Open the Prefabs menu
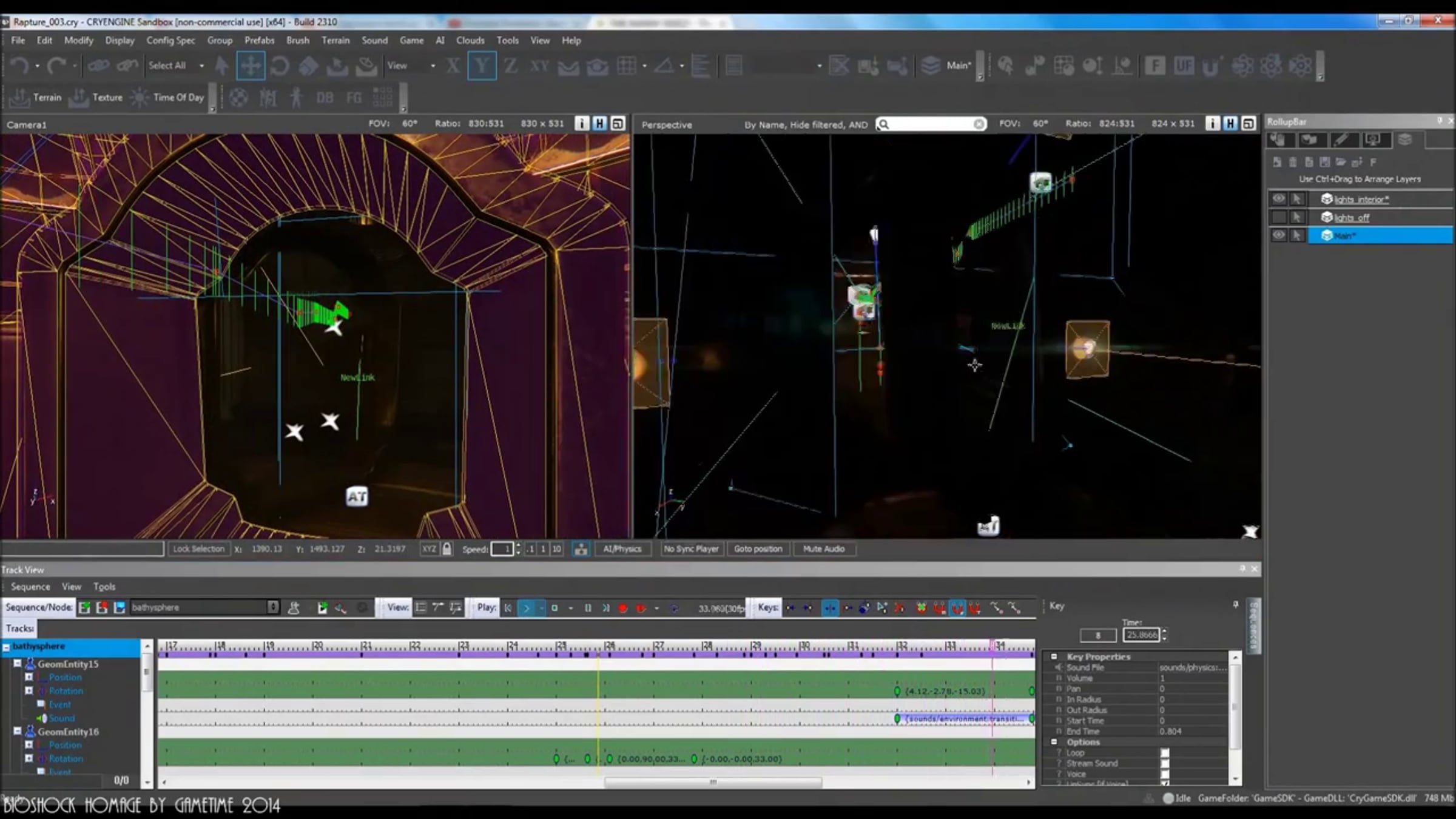Image resolution: width=1456 pixels, height=819 pixels. [x=260, y=40]
